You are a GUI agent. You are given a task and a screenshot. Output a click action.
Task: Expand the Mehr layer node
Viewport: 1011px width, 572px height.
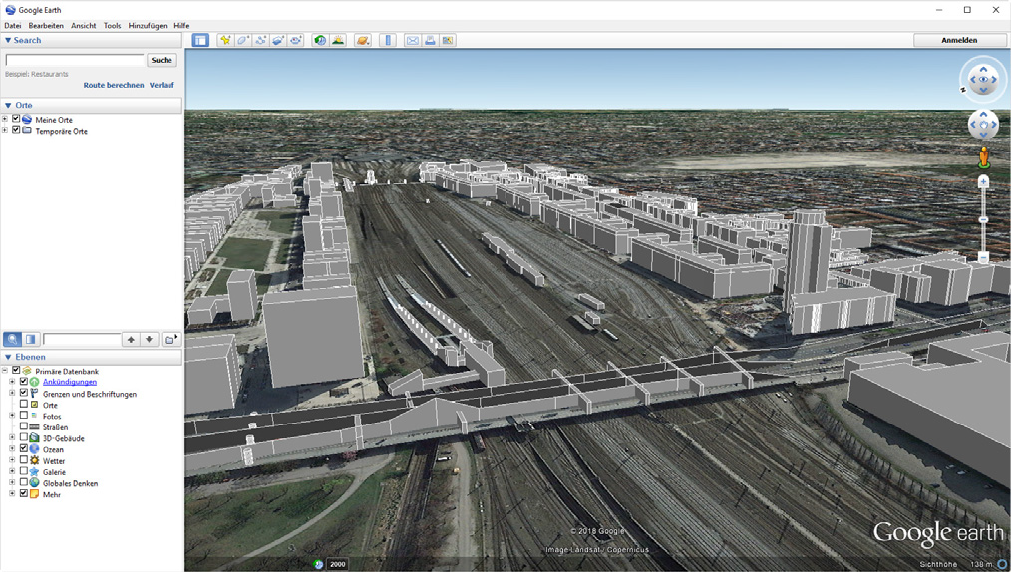click(x=12, y=494)
